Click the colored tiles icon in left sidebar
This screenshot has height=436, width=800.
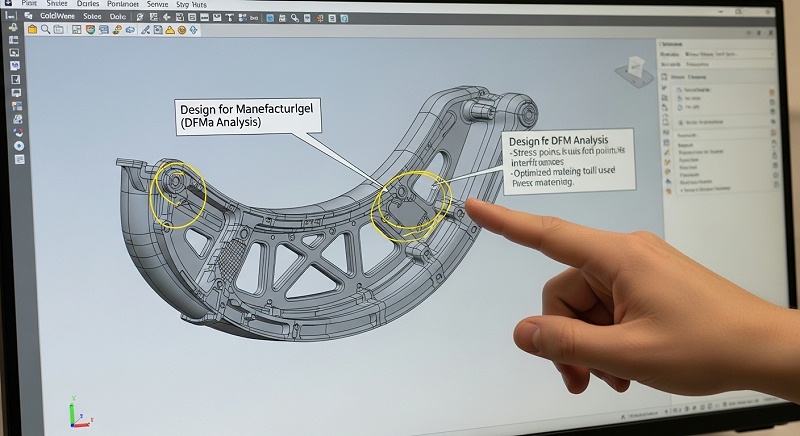click(17, 106)
